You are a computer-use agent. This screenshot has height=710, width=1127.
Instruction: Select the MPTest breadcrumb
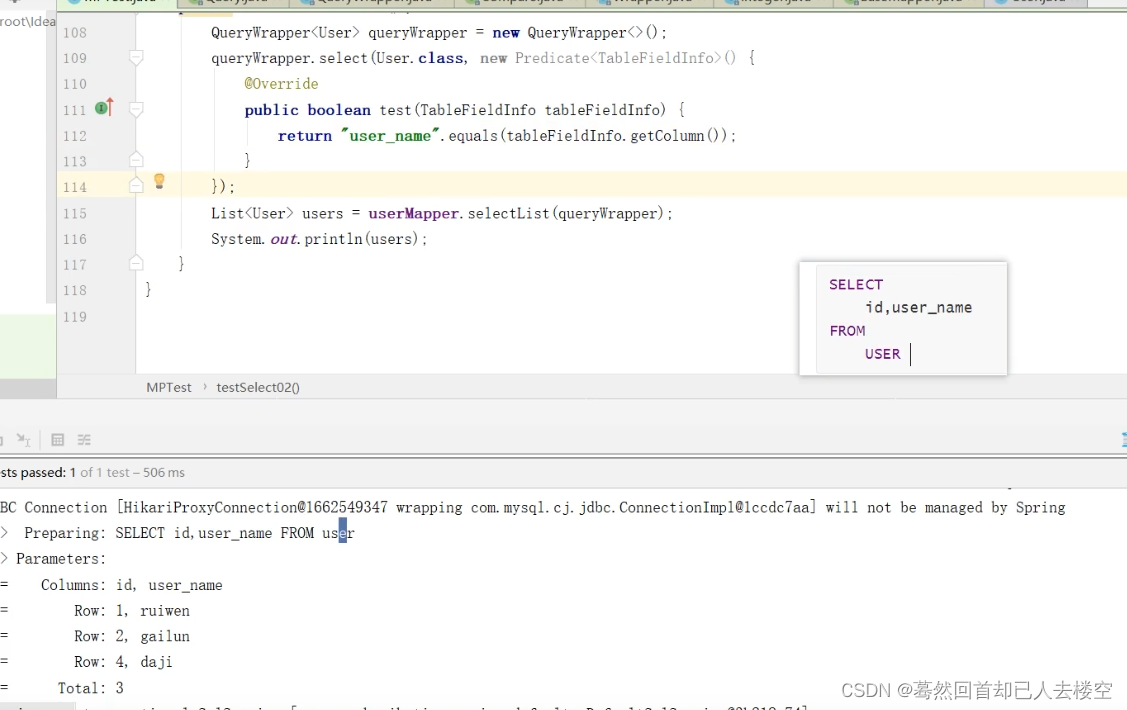tap(169, 387)
